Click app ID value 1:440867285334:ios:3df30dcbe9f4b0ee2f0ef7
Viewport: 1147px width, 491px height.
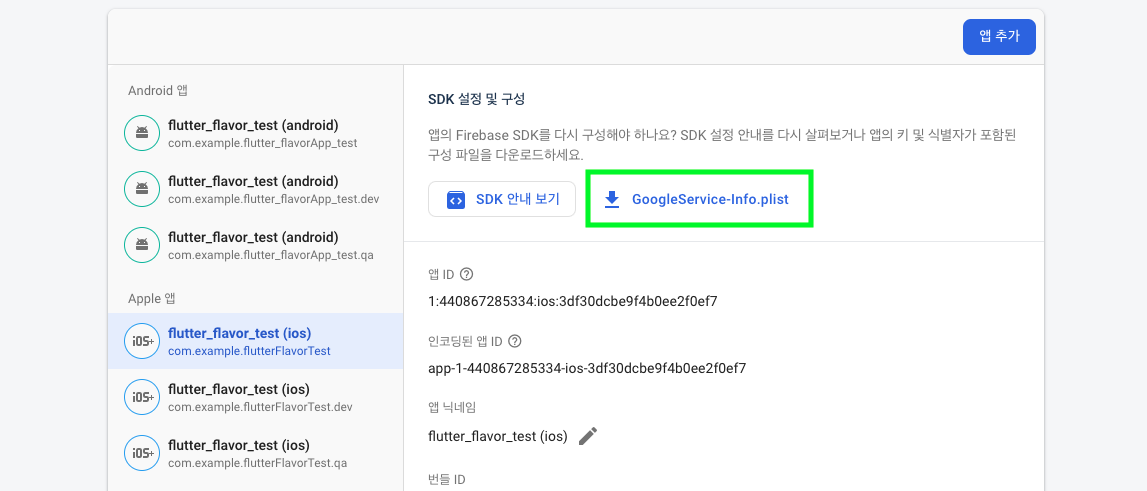(573, 301)
